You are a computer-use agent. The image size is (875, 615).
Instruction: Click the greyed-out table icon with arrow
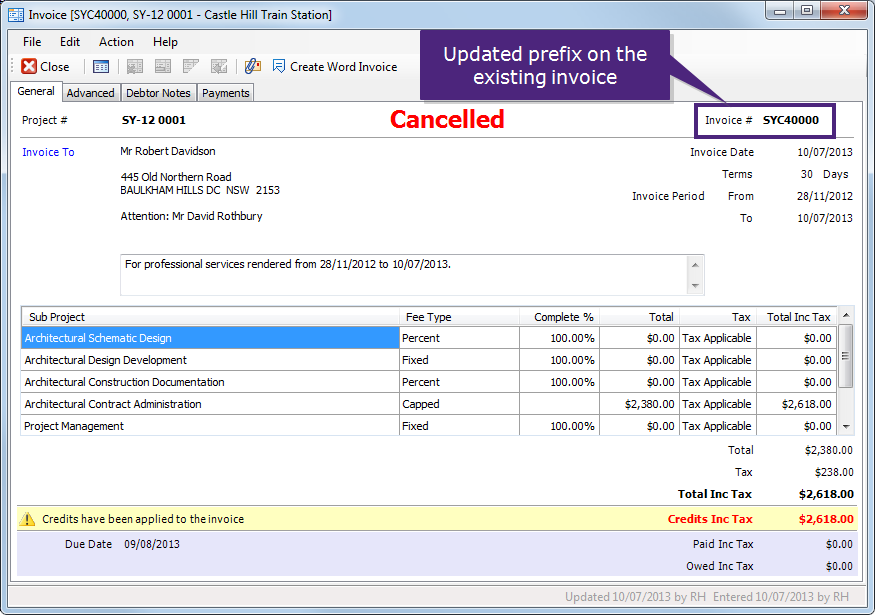pos(219,67)
